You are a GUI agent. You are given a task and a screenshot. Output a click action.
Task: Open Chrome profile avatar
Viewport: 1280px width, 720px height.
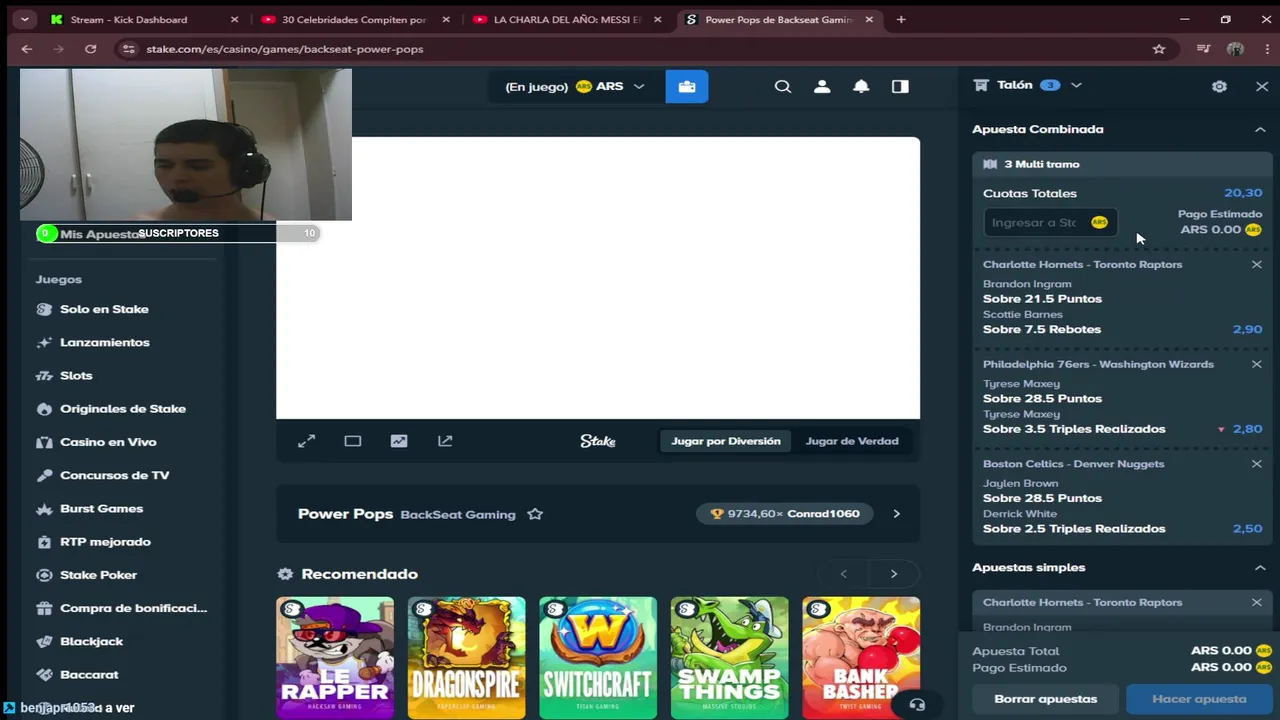coord(1235,49)
